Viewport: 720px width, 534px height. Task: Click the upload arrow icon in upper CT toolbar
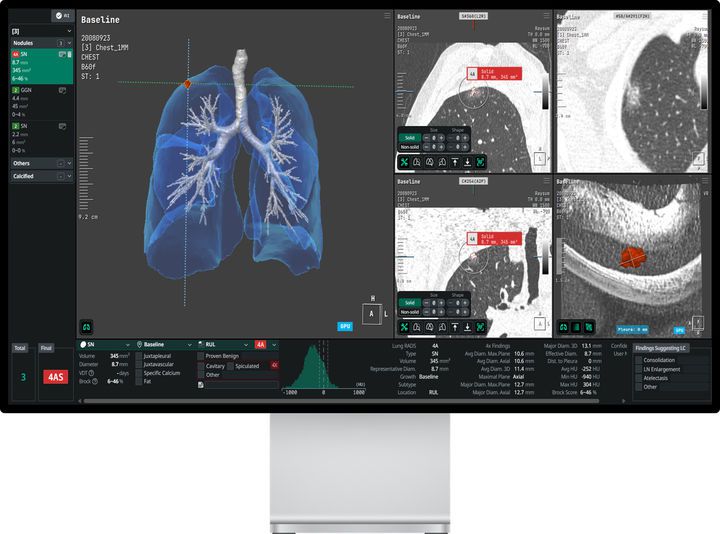pyautogui.click(x=455, y=161)
